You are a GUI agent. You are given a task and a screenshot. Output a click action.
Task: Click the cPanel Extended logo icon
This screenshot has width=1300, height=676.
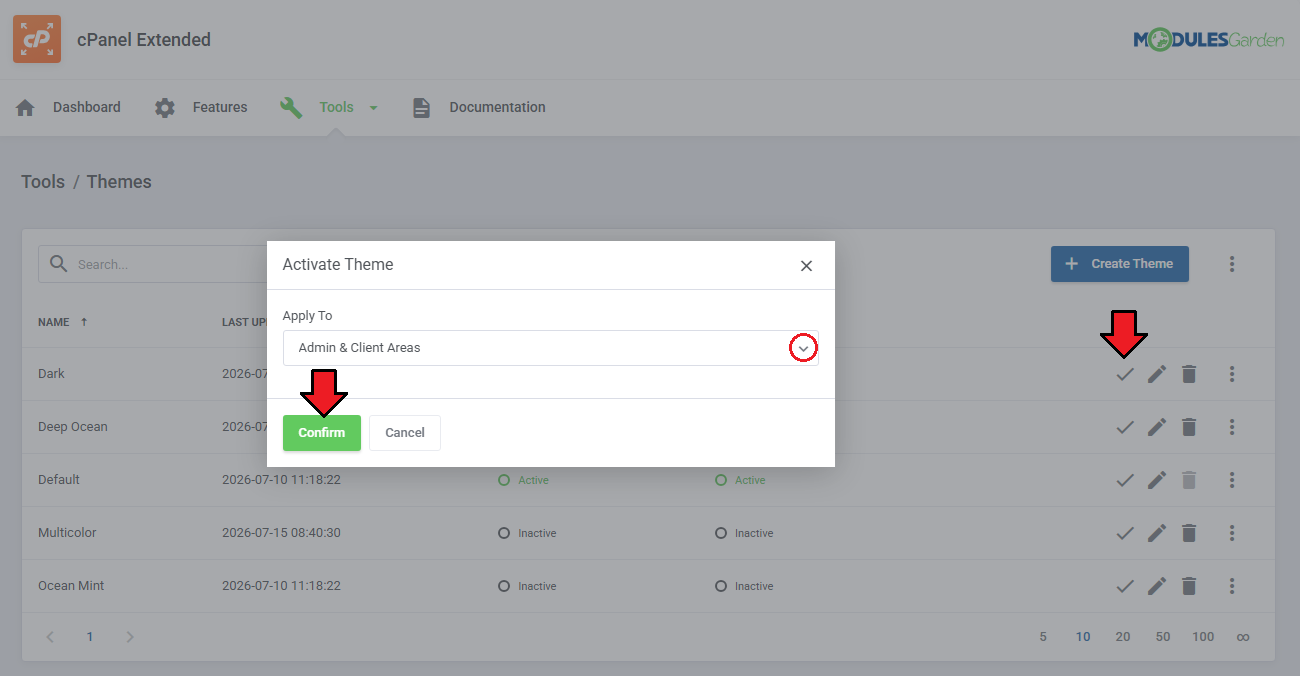coord(37,39)
